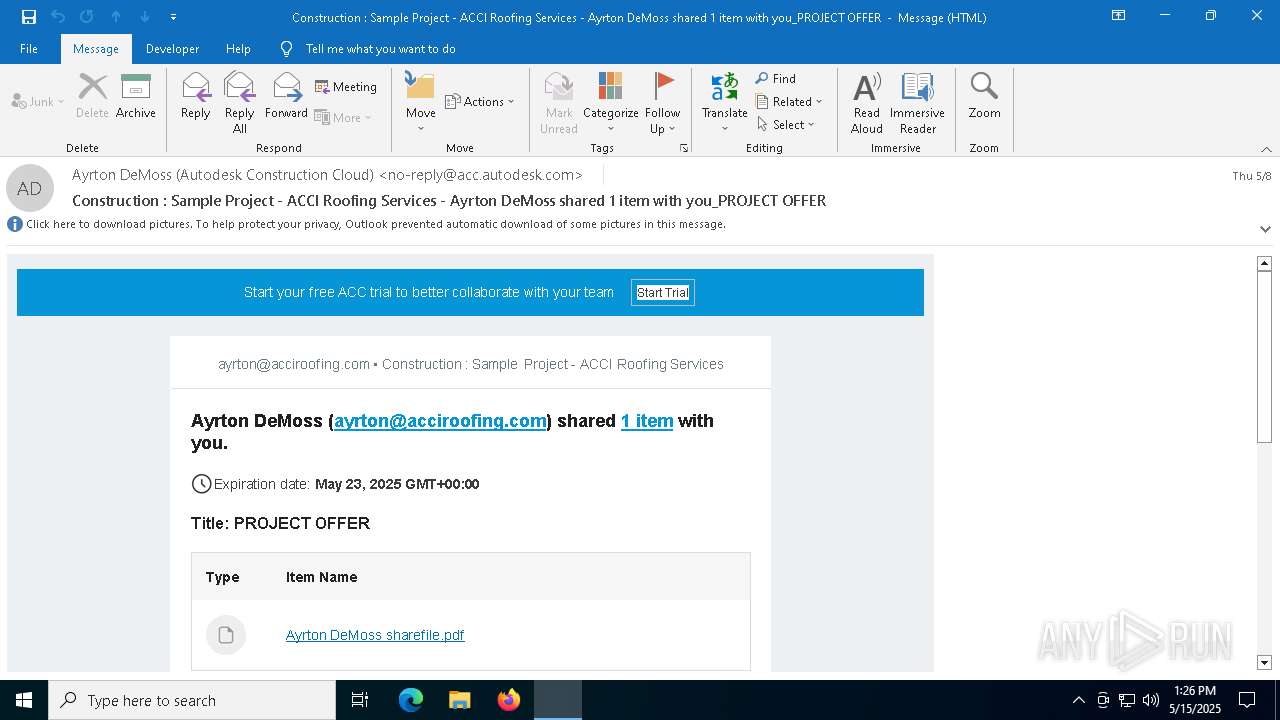Click Find in the Editing group
The image size is (1280, 720).
click(775, 78)
